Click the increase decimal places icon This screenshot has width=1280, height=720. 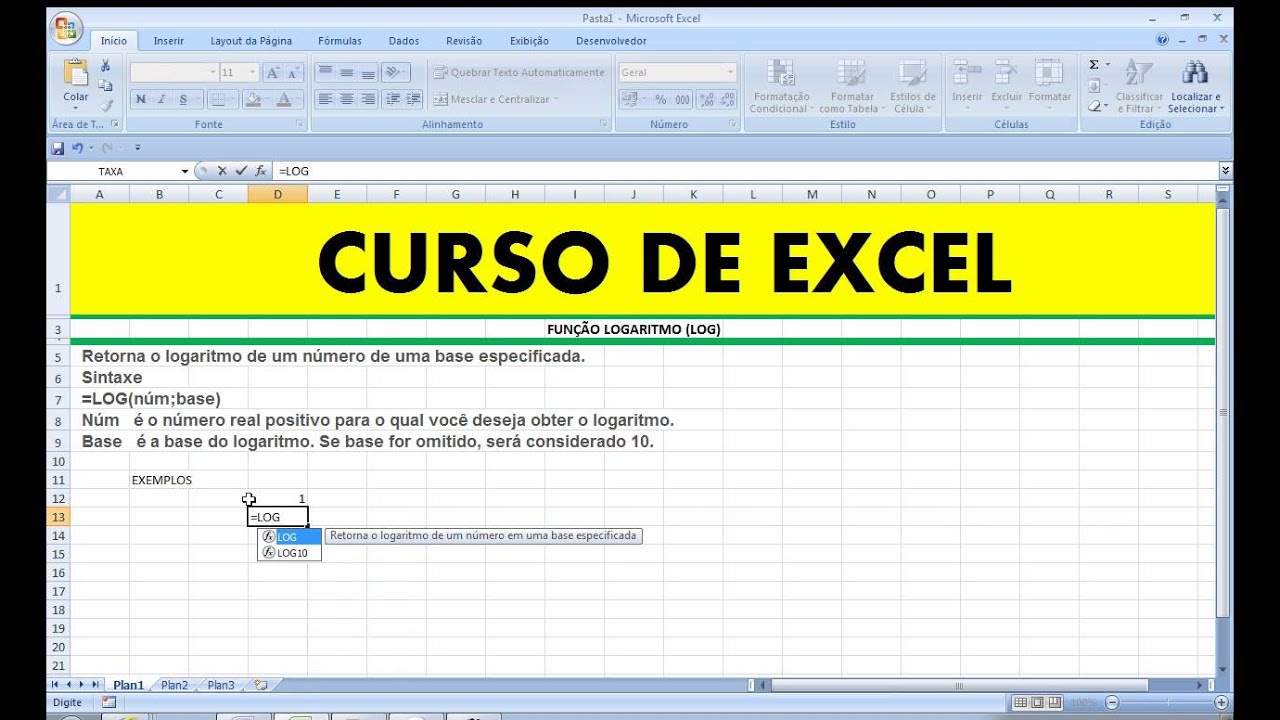pyautogui.click(x=706, y=99)
